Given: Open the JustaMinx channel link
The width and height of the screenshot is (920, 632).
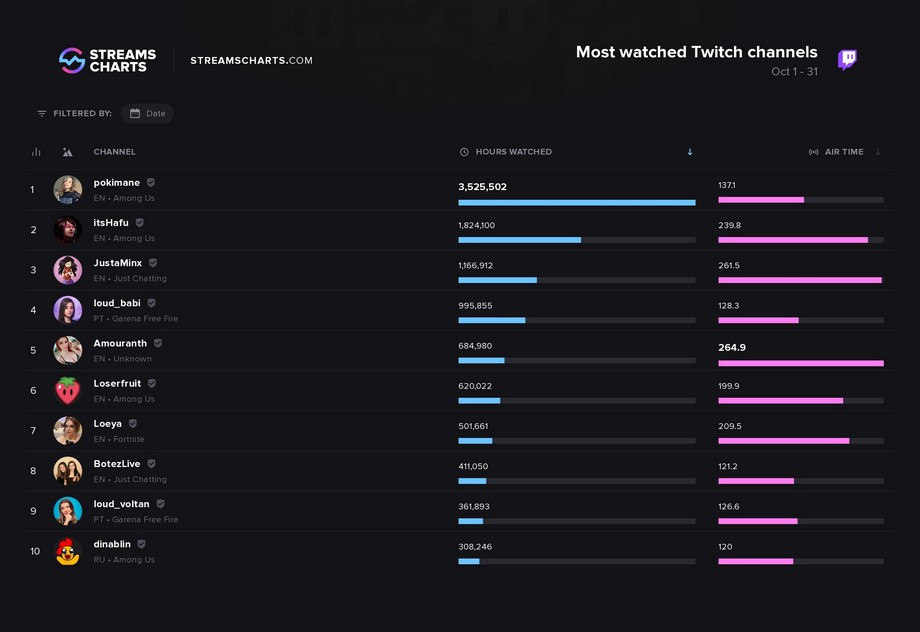Looking at the screenshot, I should pyautogui.click(x=117, y=263).
